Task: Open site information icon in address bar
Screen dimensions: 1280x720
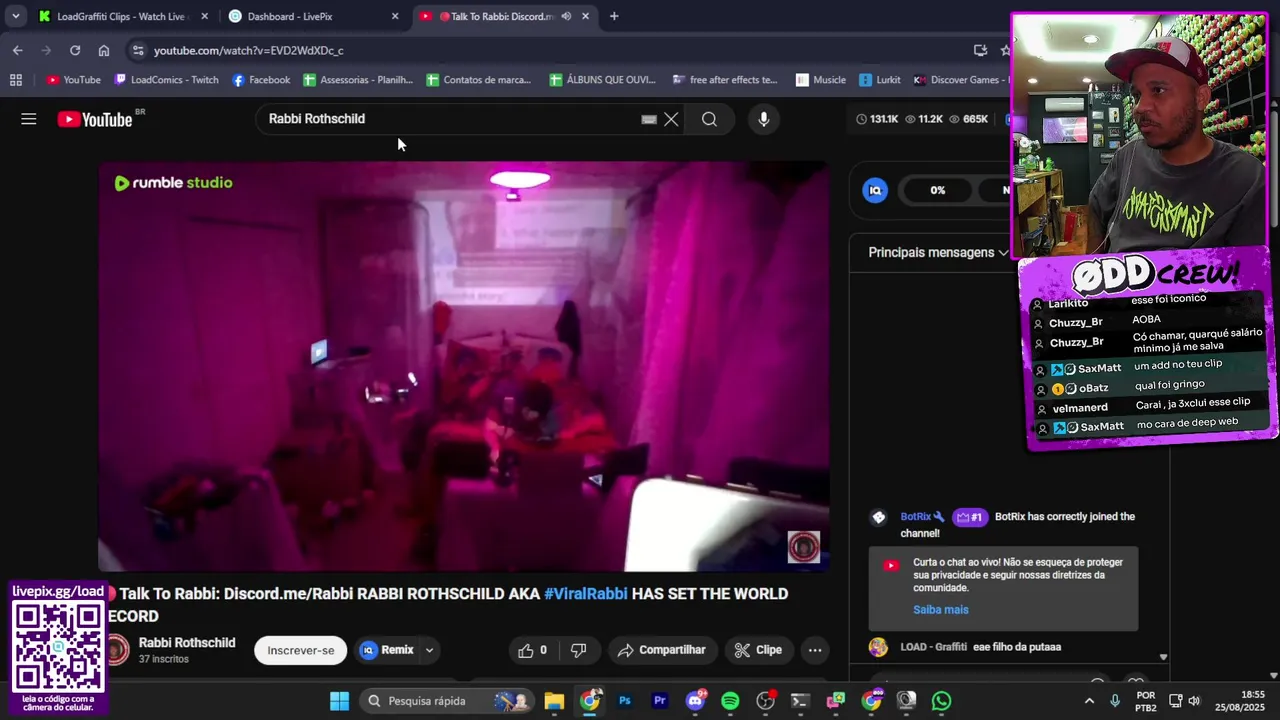Action: coord(138,50)
